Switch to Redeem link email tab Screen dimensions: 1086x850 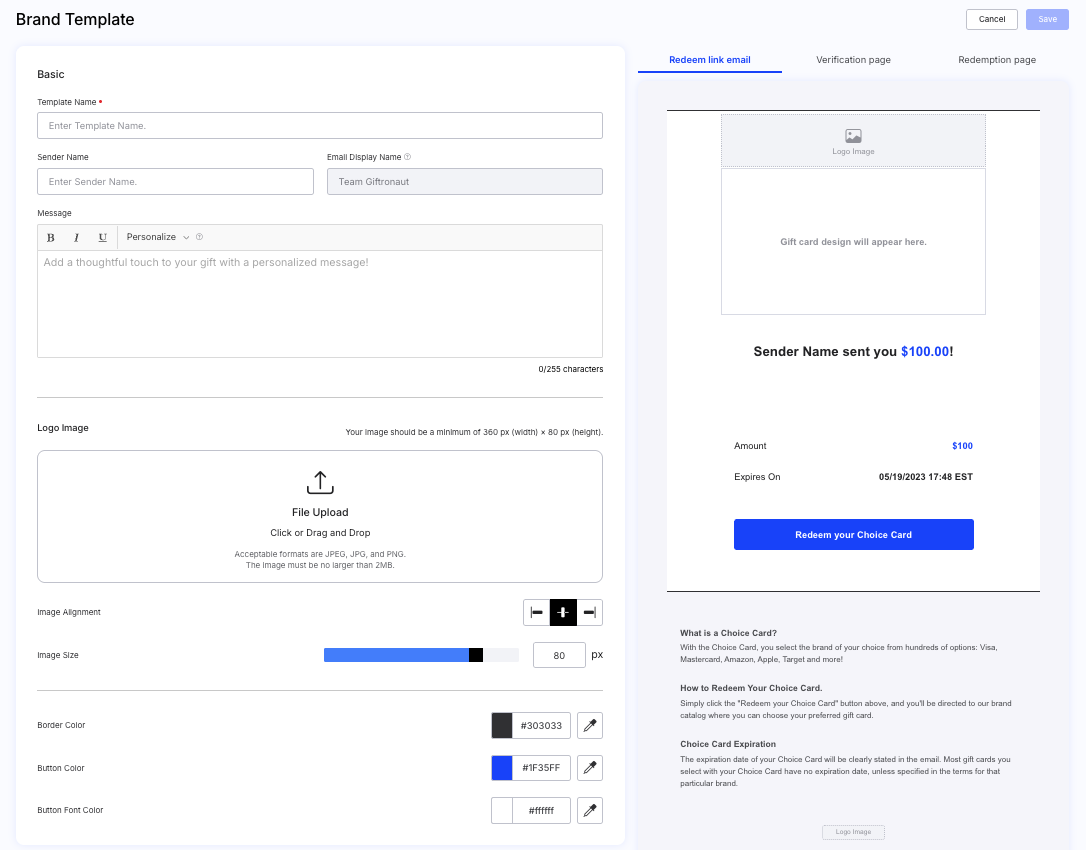point(710,60)
